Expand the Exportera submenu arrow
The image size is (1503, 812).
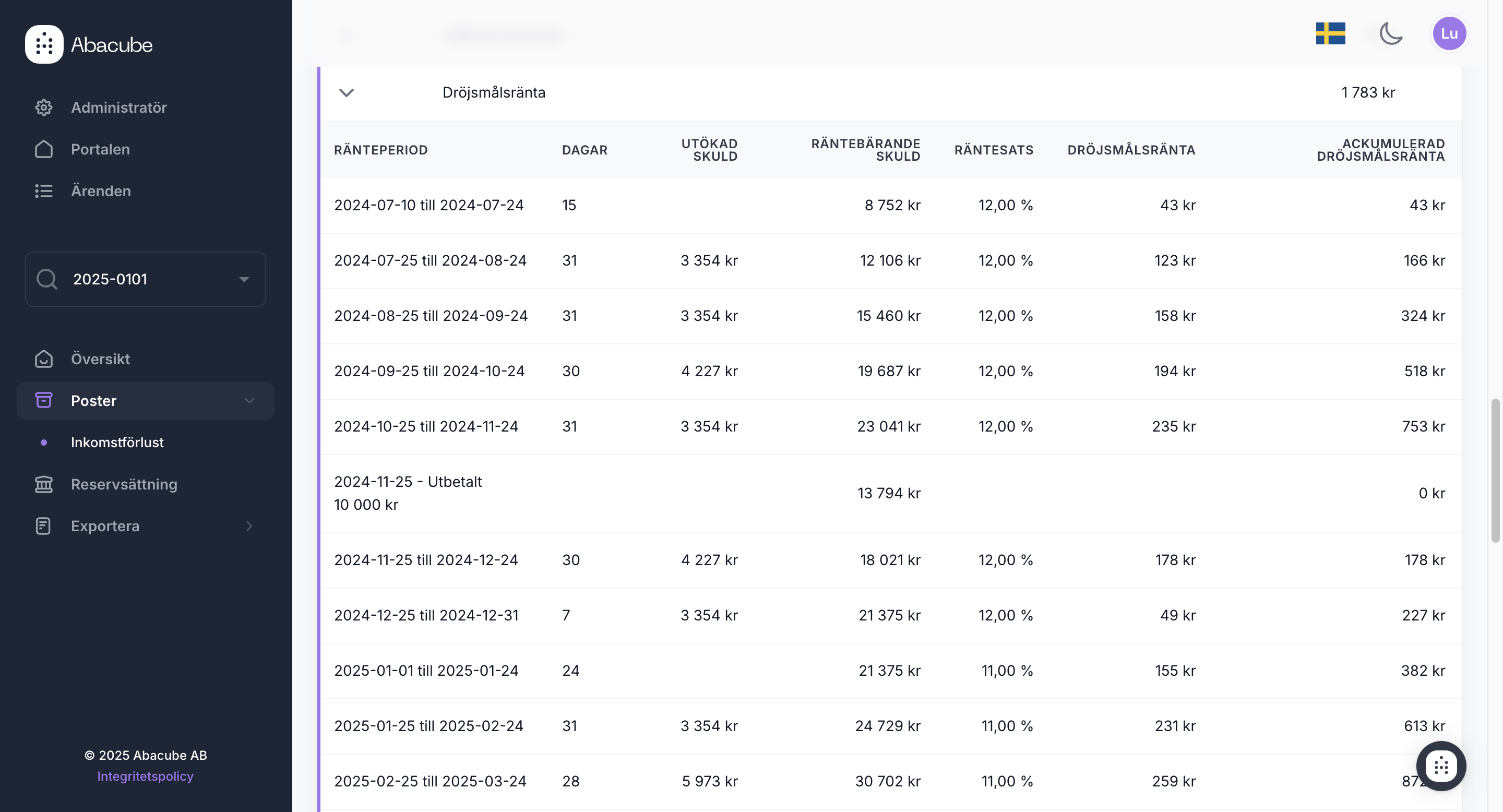pos(249,526)
